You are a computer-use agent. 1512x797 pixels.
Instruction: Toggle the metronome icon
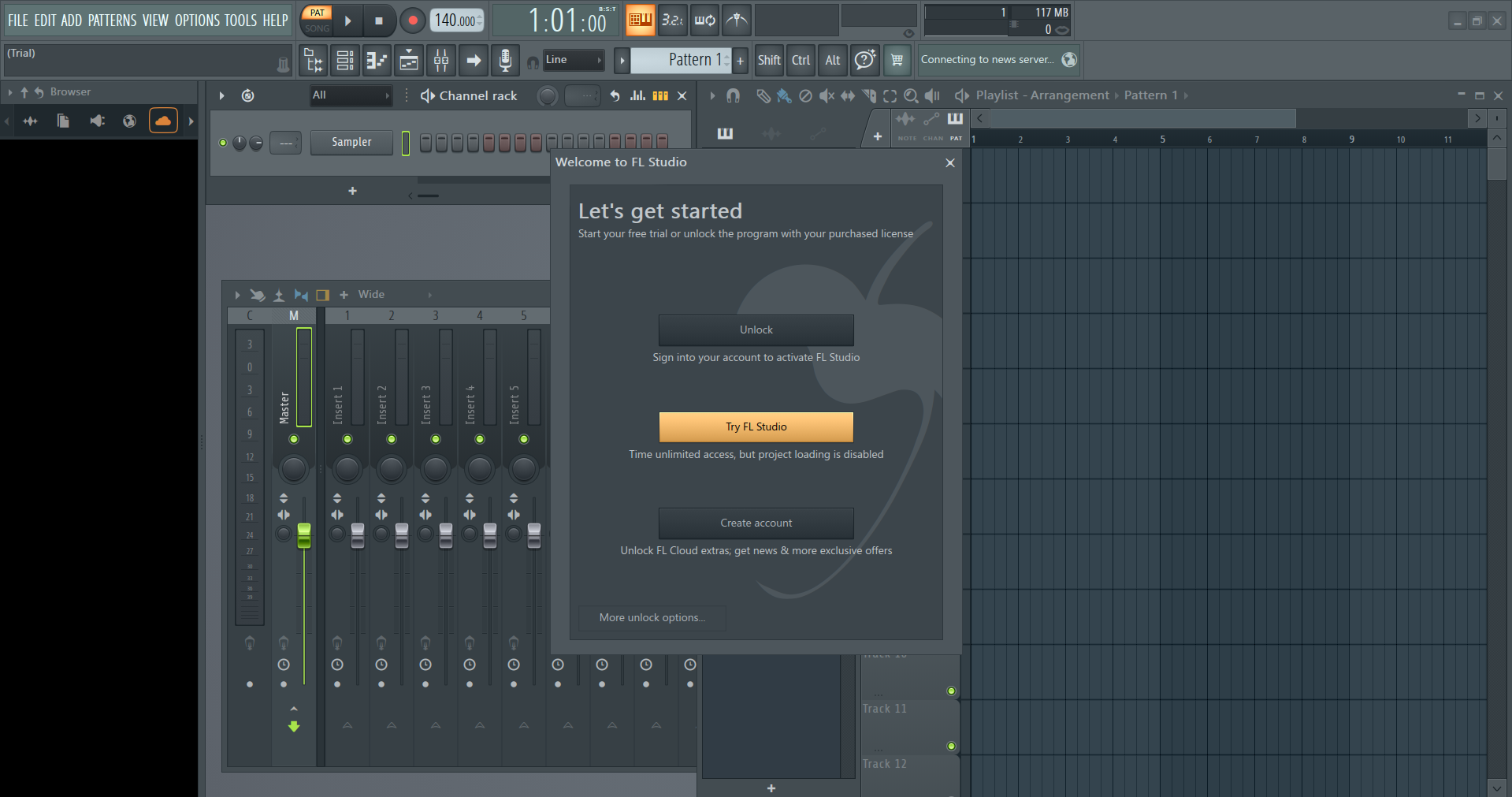[x=737, y=20]
